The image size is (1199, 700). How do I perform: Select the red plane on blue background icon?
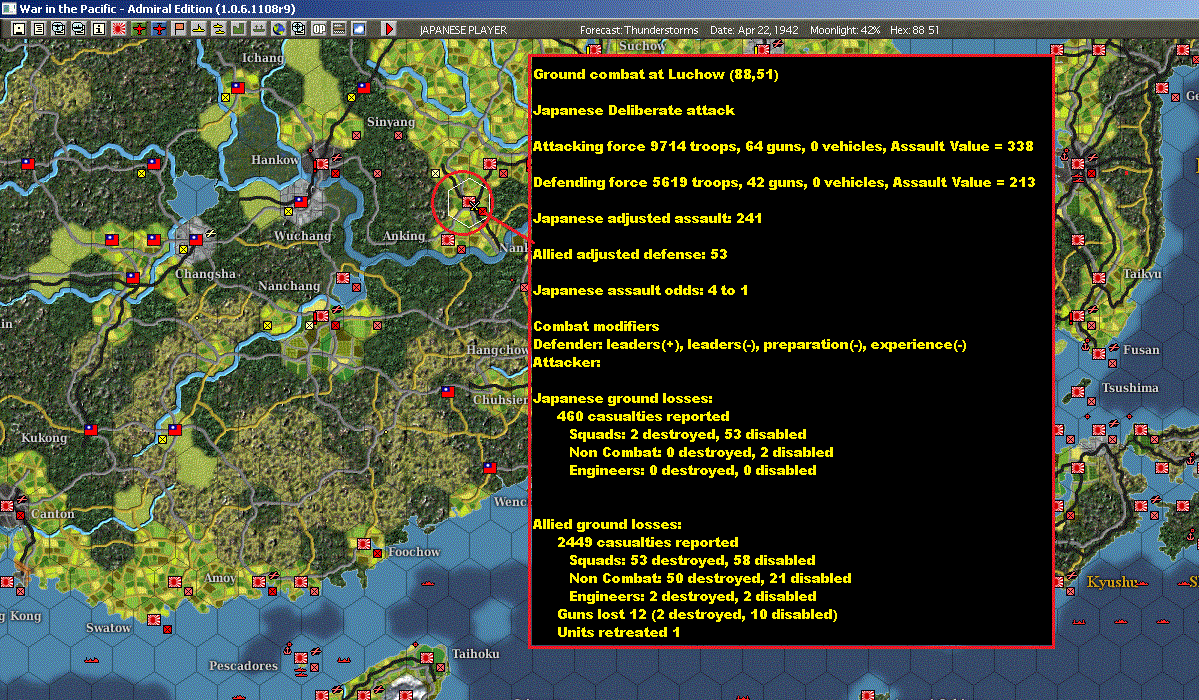tap(159, 29)
